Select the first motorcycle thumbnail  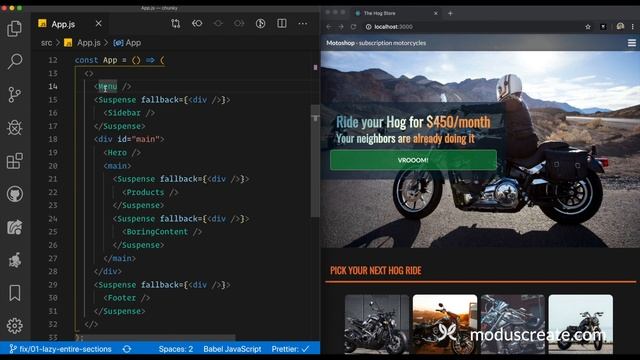tap(376, 324)
